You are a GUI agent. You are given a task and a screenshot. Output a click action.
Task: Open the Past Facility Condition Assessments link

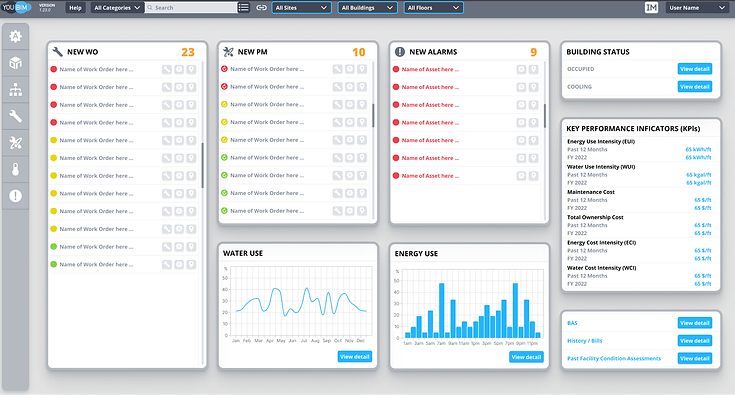[614, 358]
